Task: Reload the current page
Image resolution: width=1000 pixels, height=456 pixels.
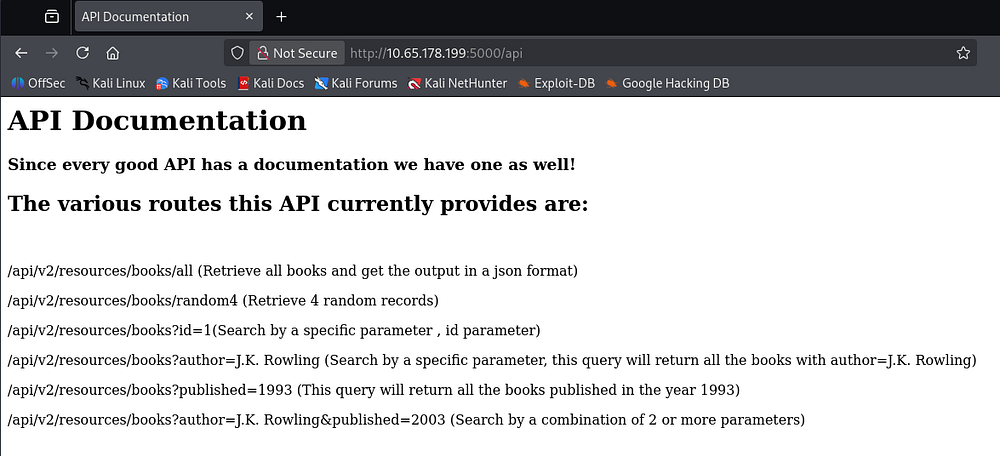Action: pos(83,53)
